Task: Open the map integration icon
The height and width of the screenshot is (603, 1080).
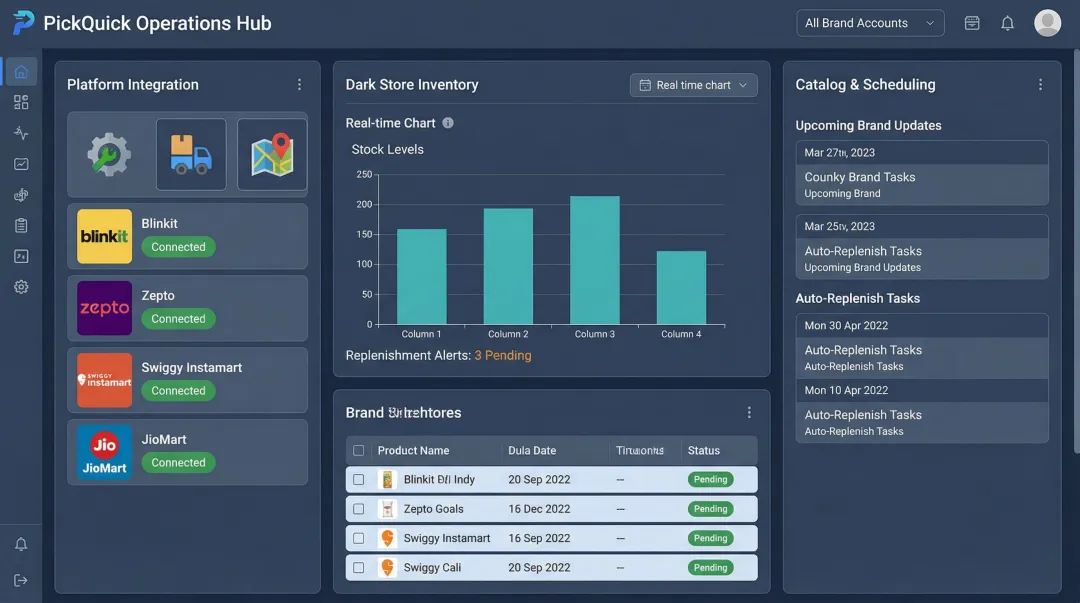Action: [x=271, y=156]
